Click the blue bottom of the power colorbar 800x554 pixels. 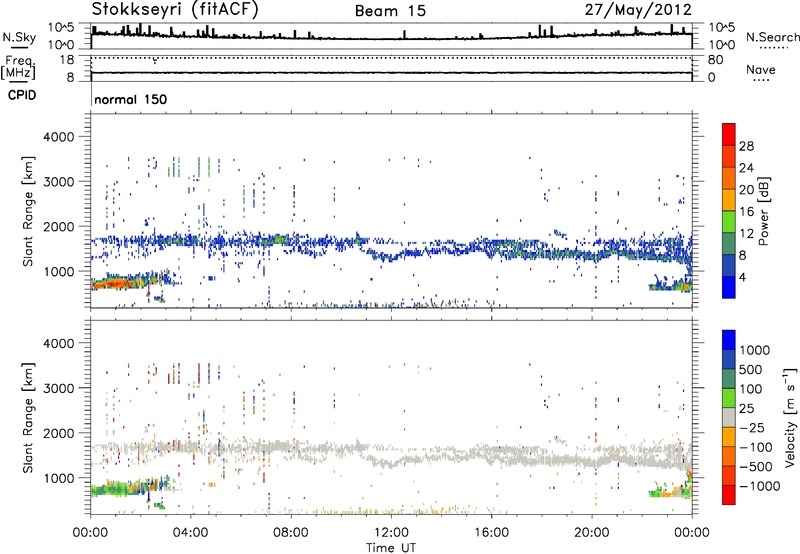tap(729, 287)
